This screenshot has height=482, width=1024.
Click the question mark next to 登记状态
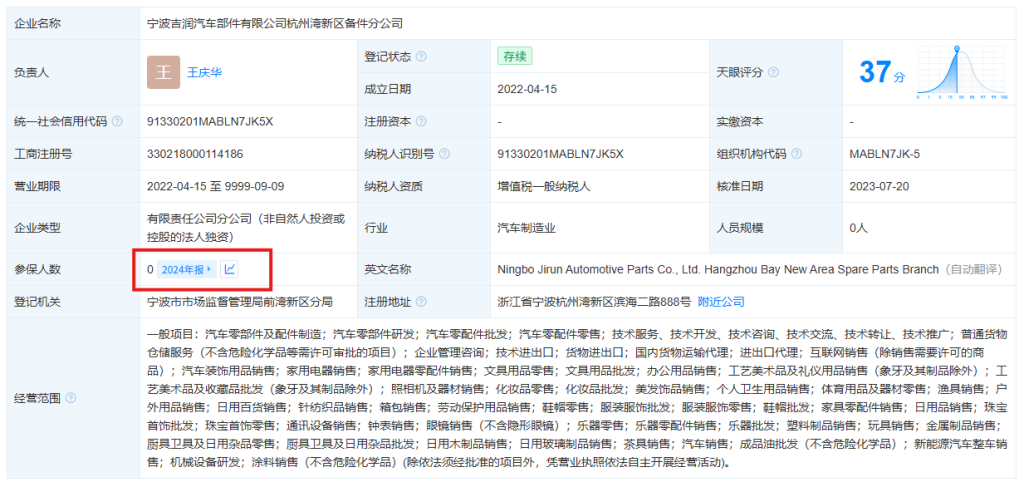tap(421, 57)
